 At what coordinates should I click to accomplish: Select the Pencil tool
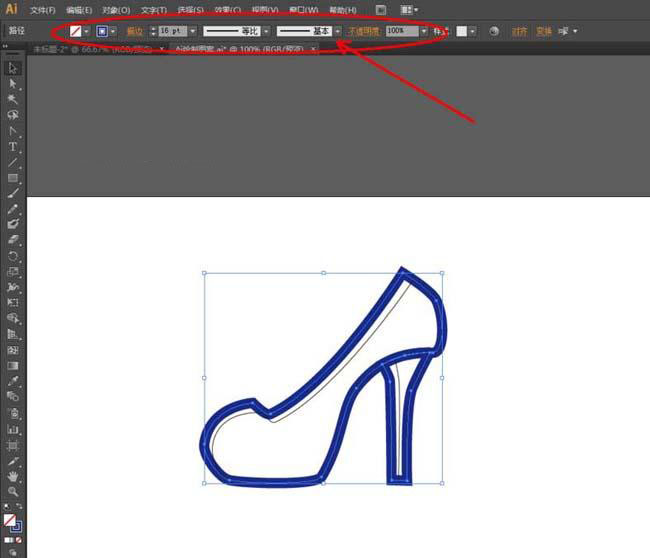(12, 209)
